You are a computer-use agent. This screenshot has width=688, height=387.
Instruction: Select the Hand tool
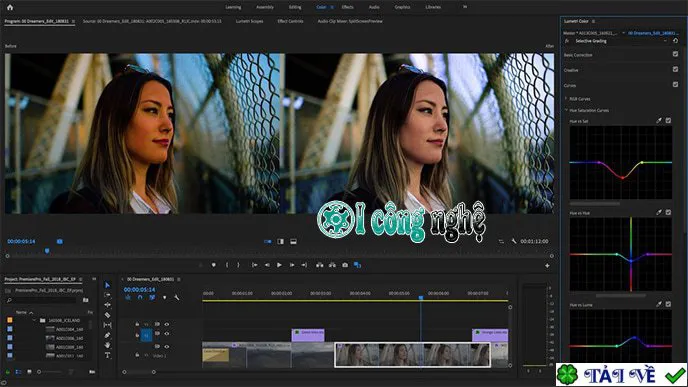pyautogui.click(x=108, y=345)
